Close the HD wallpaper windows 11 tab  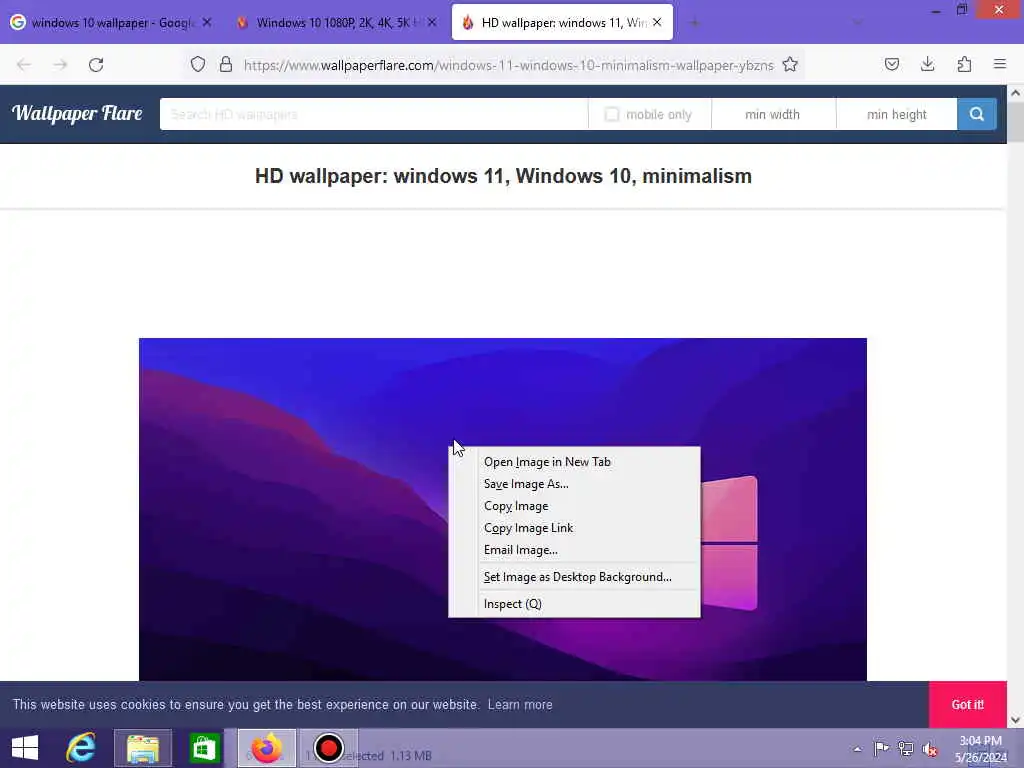coord(657,22)
